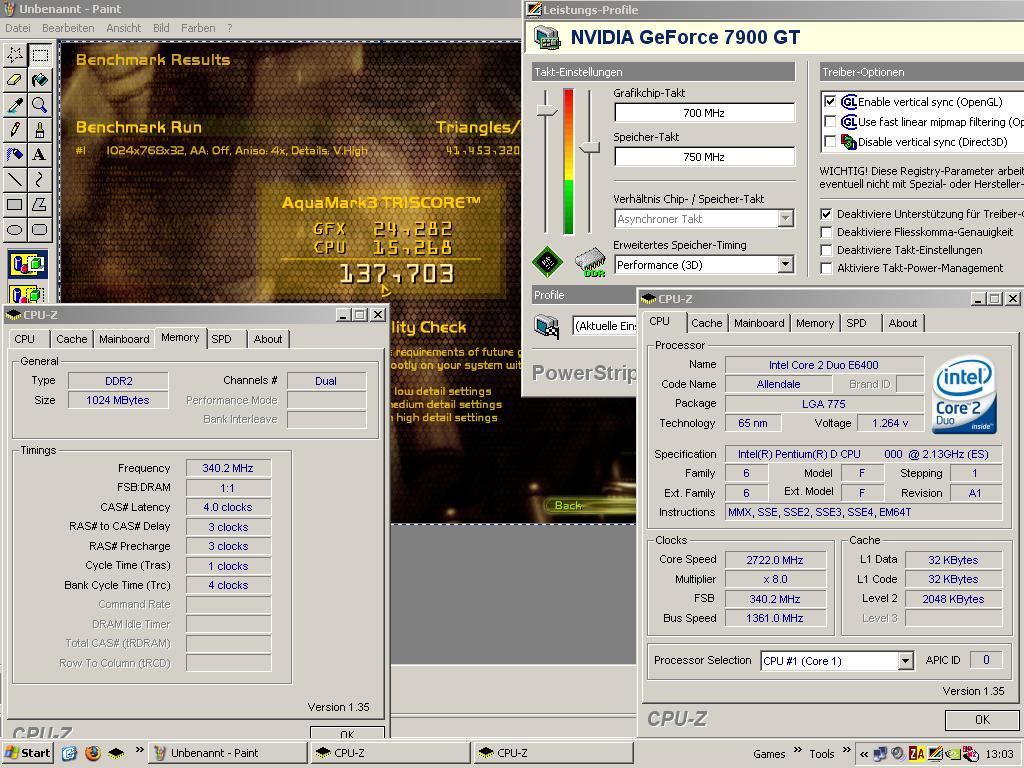This screenshot has width=1024, height=768.
Task: Click the DDR memory chip icon
Action: pos(590,263)
